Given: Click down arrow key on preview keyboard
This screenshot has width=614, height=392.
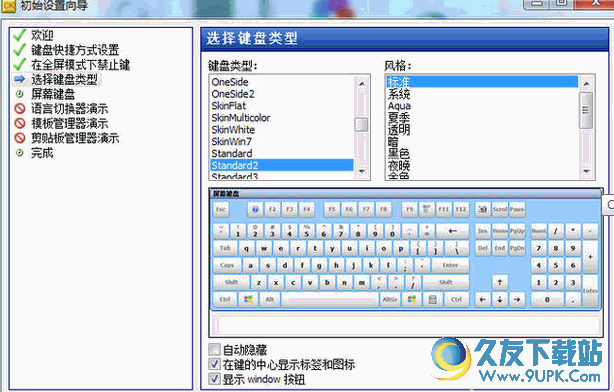Looking at the screenshot, I should (500, 300).
